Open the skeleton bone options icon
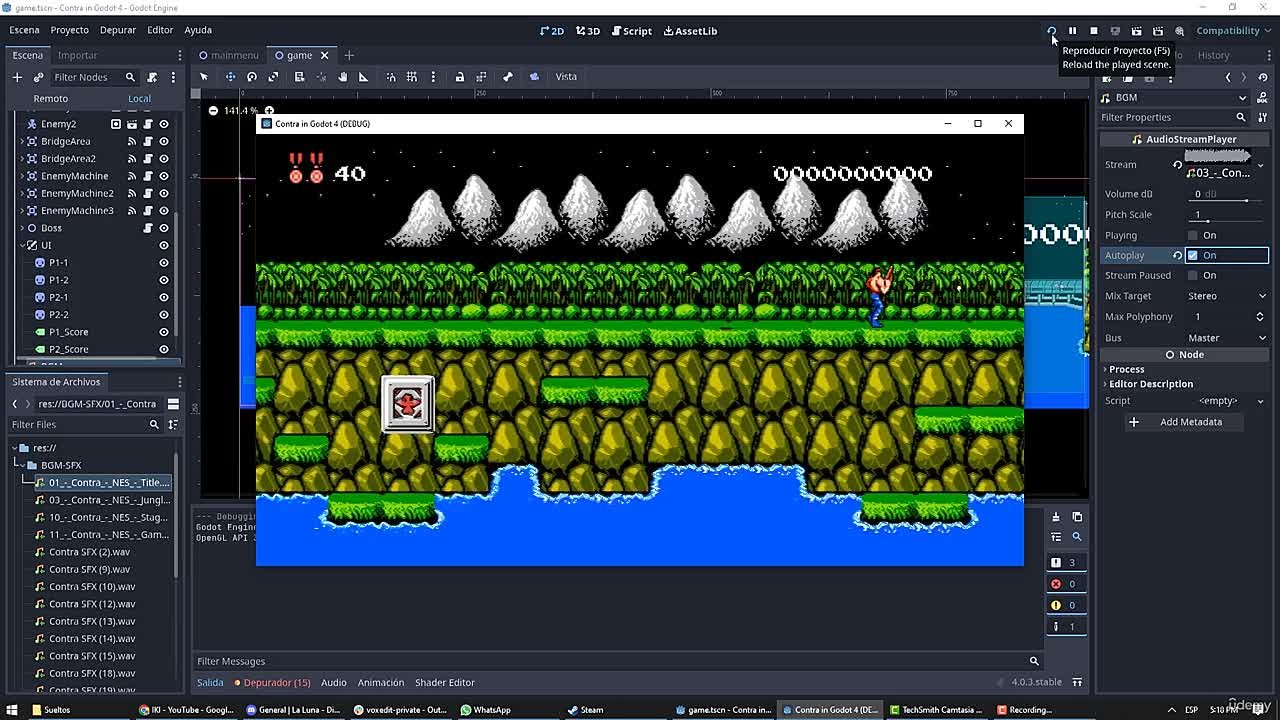This screenshot has height=720, width=1280. coord(507,77)
